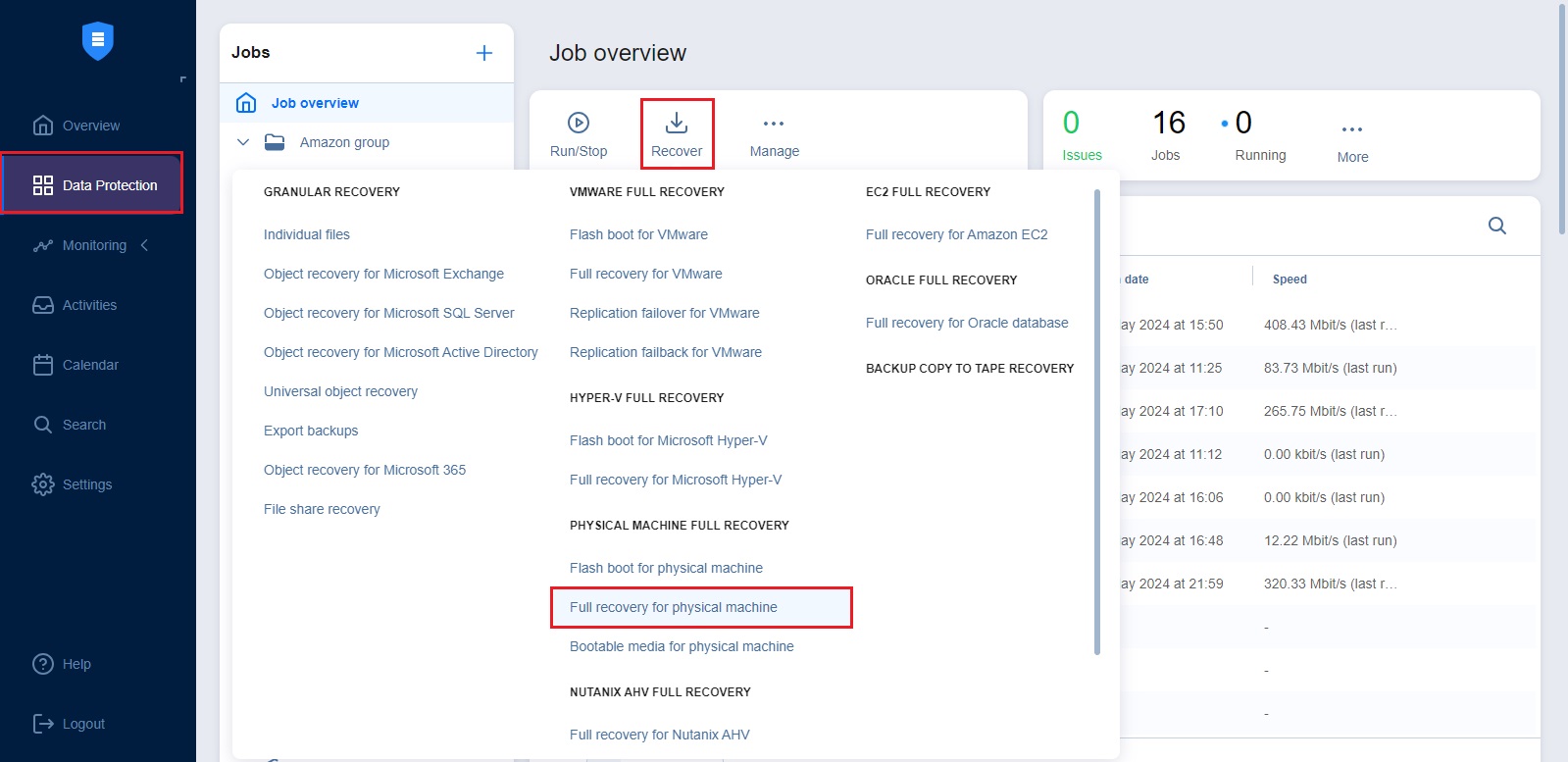Open the Manage three-dots menu
Screen dimensions: 1568x762
click(774, 124)
